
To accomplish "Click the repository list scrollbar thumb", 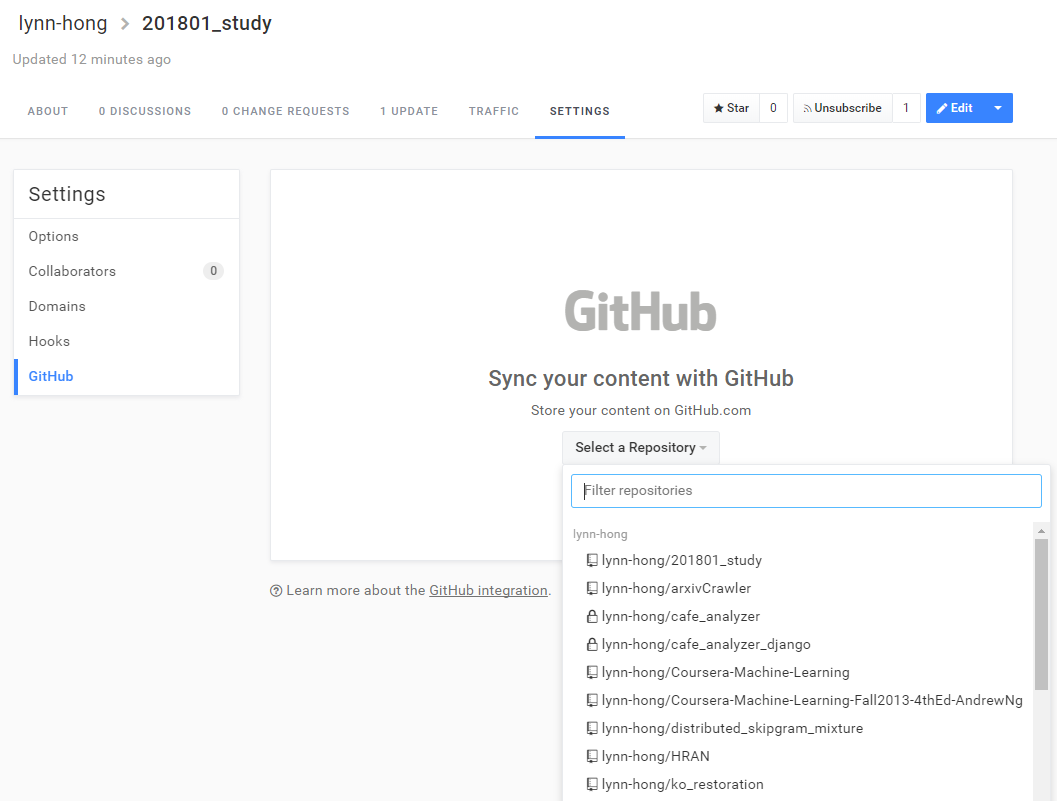I will click(x=1041, y=614).
